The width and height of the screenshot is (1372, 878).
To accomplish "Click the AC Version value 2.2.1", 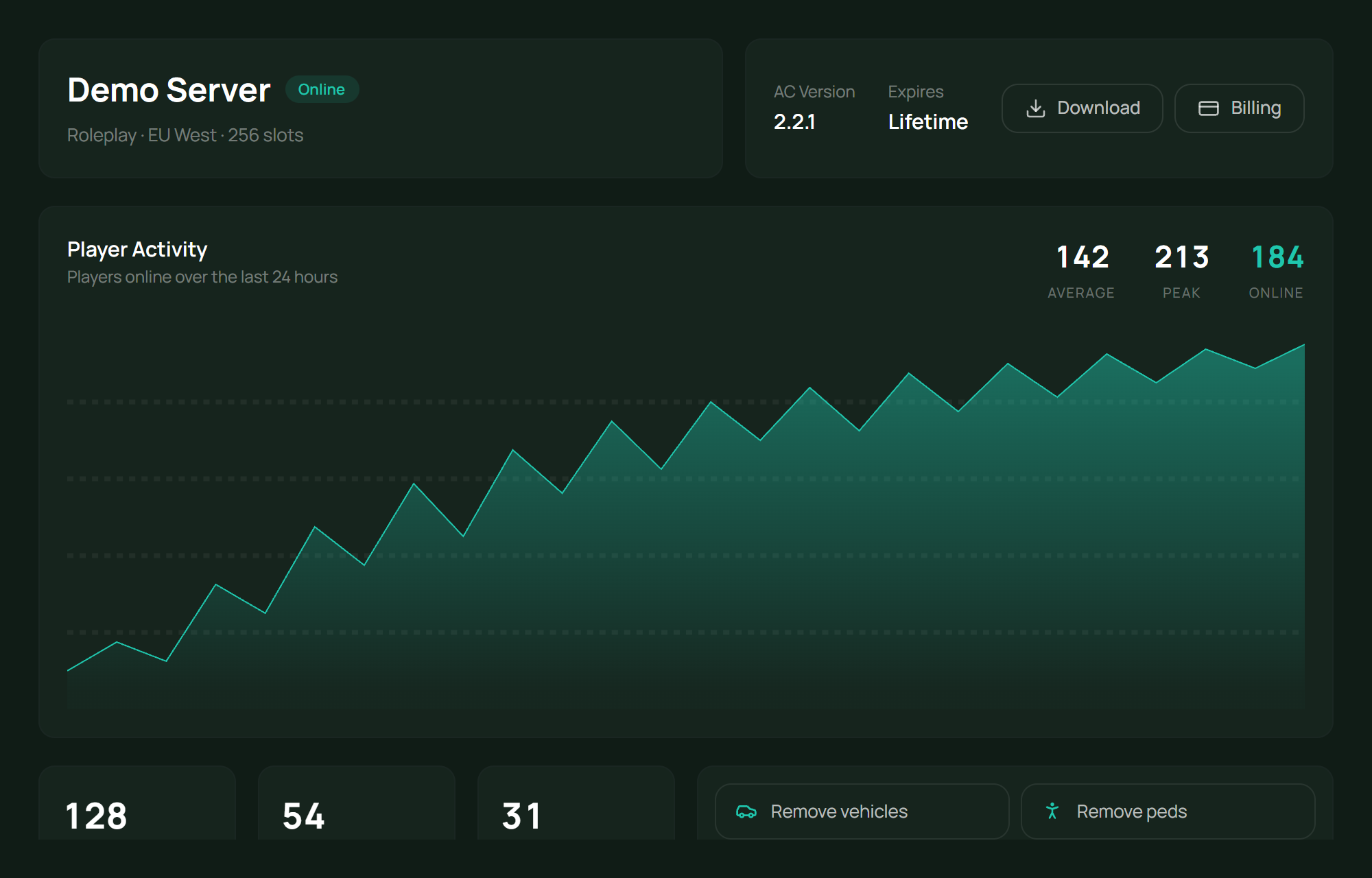I will (x=794, y=121).
